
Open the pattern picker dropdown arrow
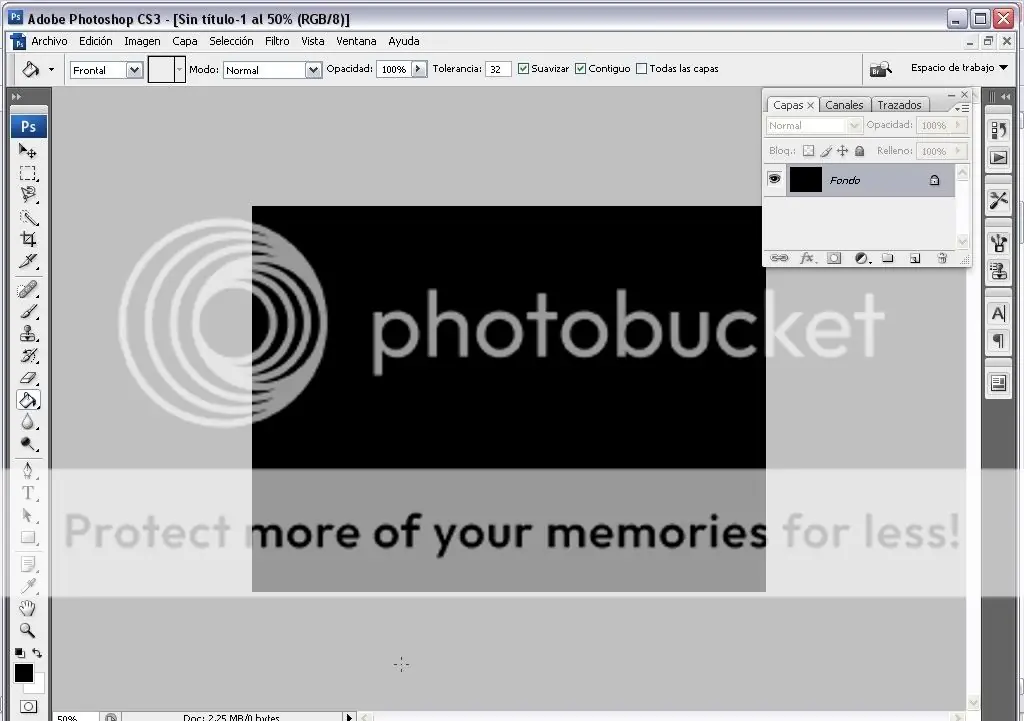coord(180,69)
